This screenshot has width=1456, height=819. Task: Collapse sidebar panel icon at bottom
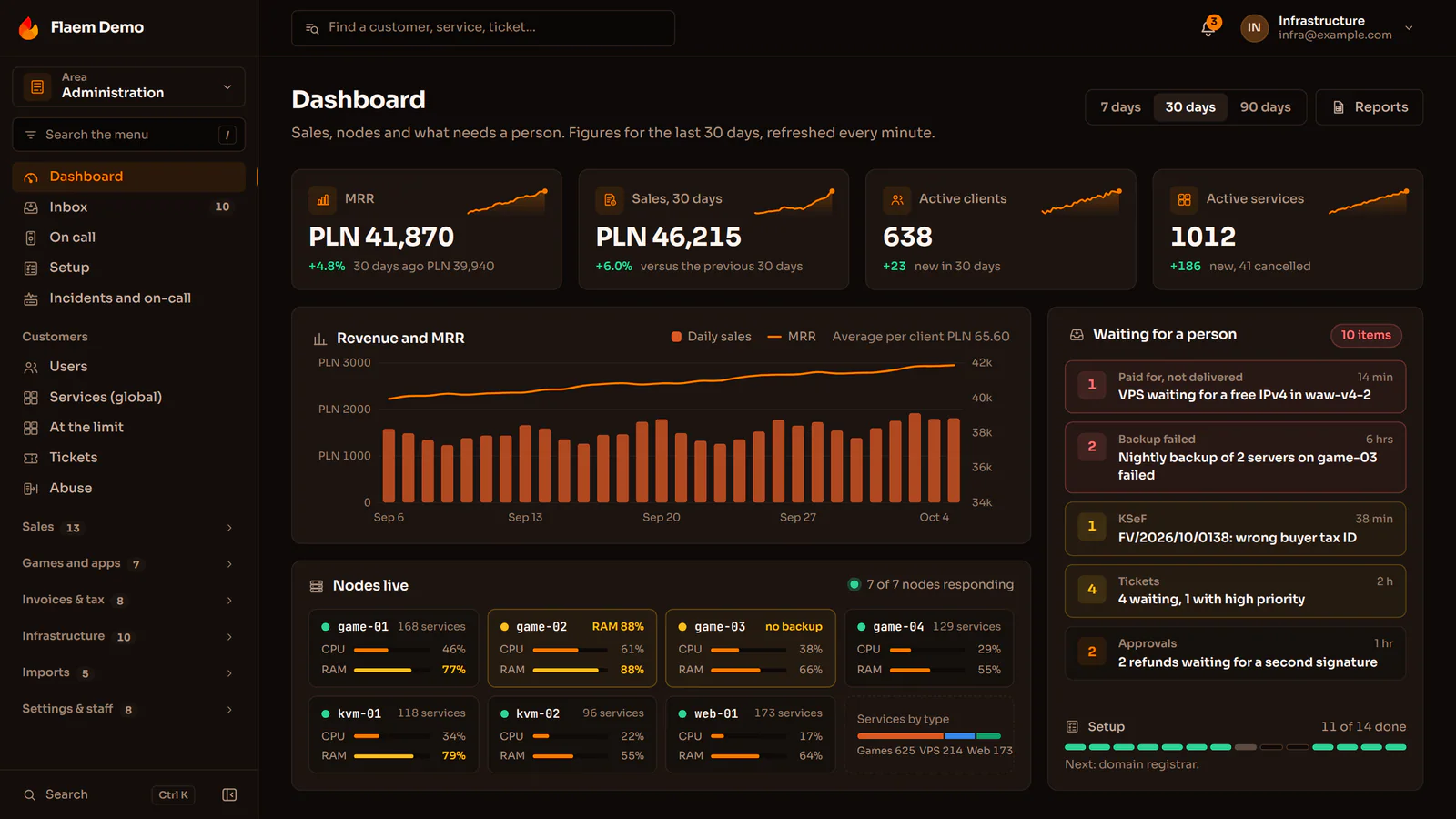[x=229, y=794]
